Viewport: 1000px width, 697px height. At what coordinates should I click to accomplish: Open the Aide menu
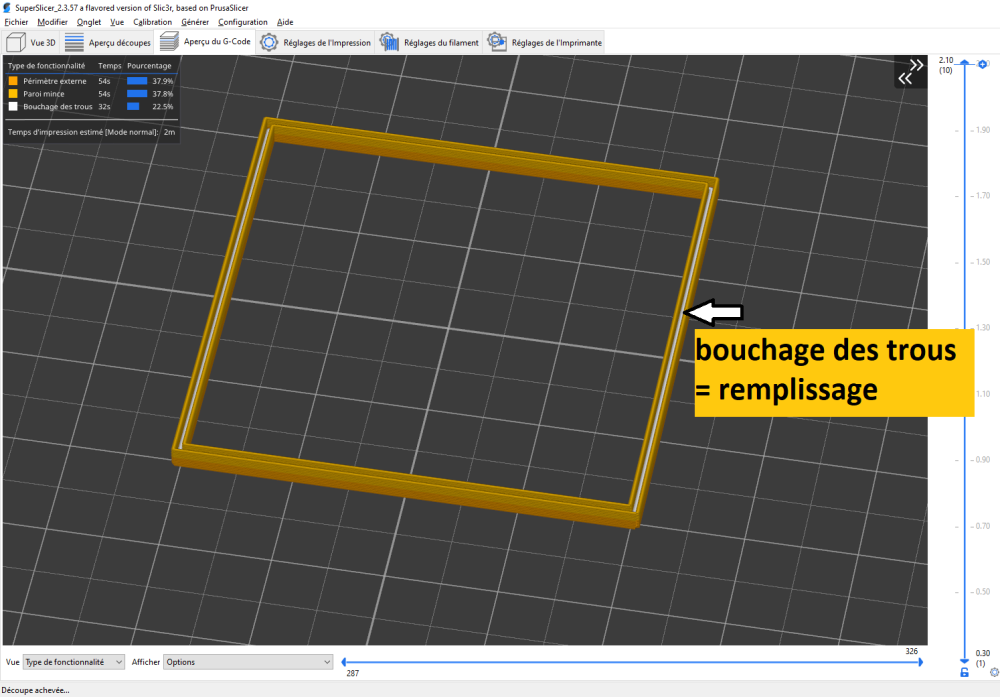pos(285,22)
